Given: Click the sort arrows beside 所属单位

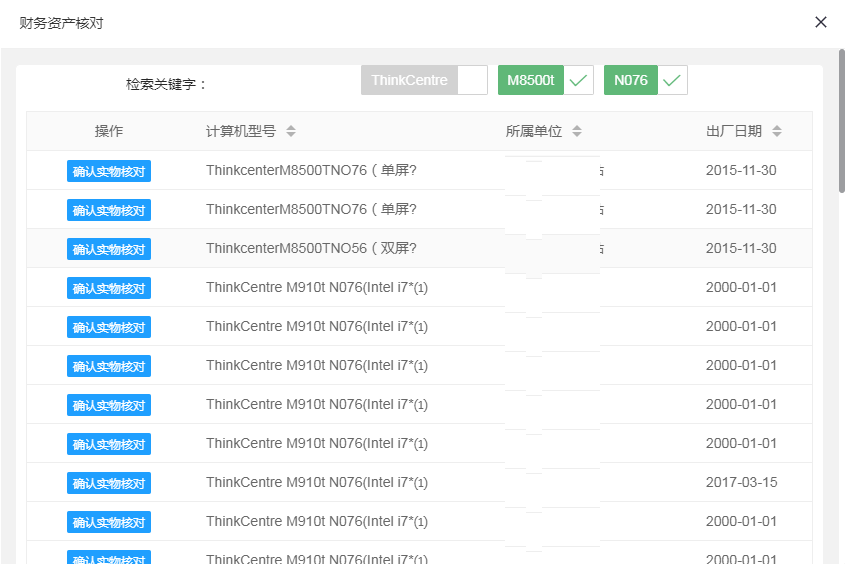Looking at the screenshot, I should [577, 131].
